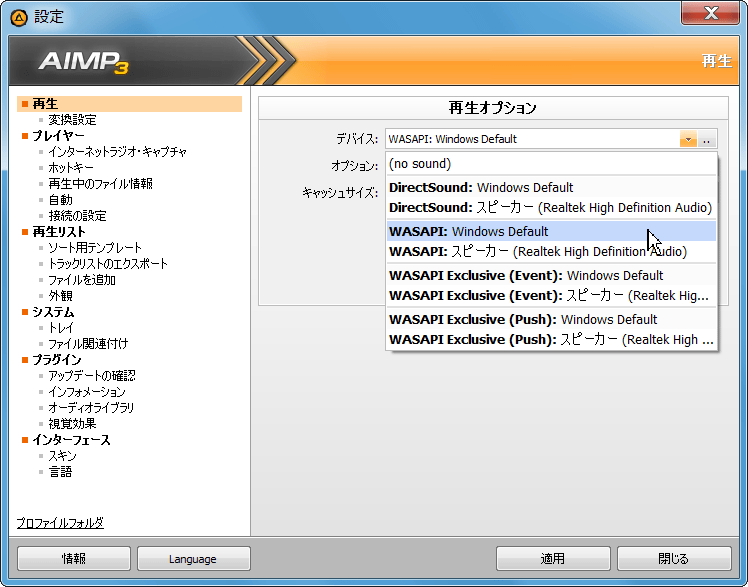Image resolution: width=748 pixels, height=587 pixels.
Task: Open アップデートの確認 page
Action: [92, 376]
